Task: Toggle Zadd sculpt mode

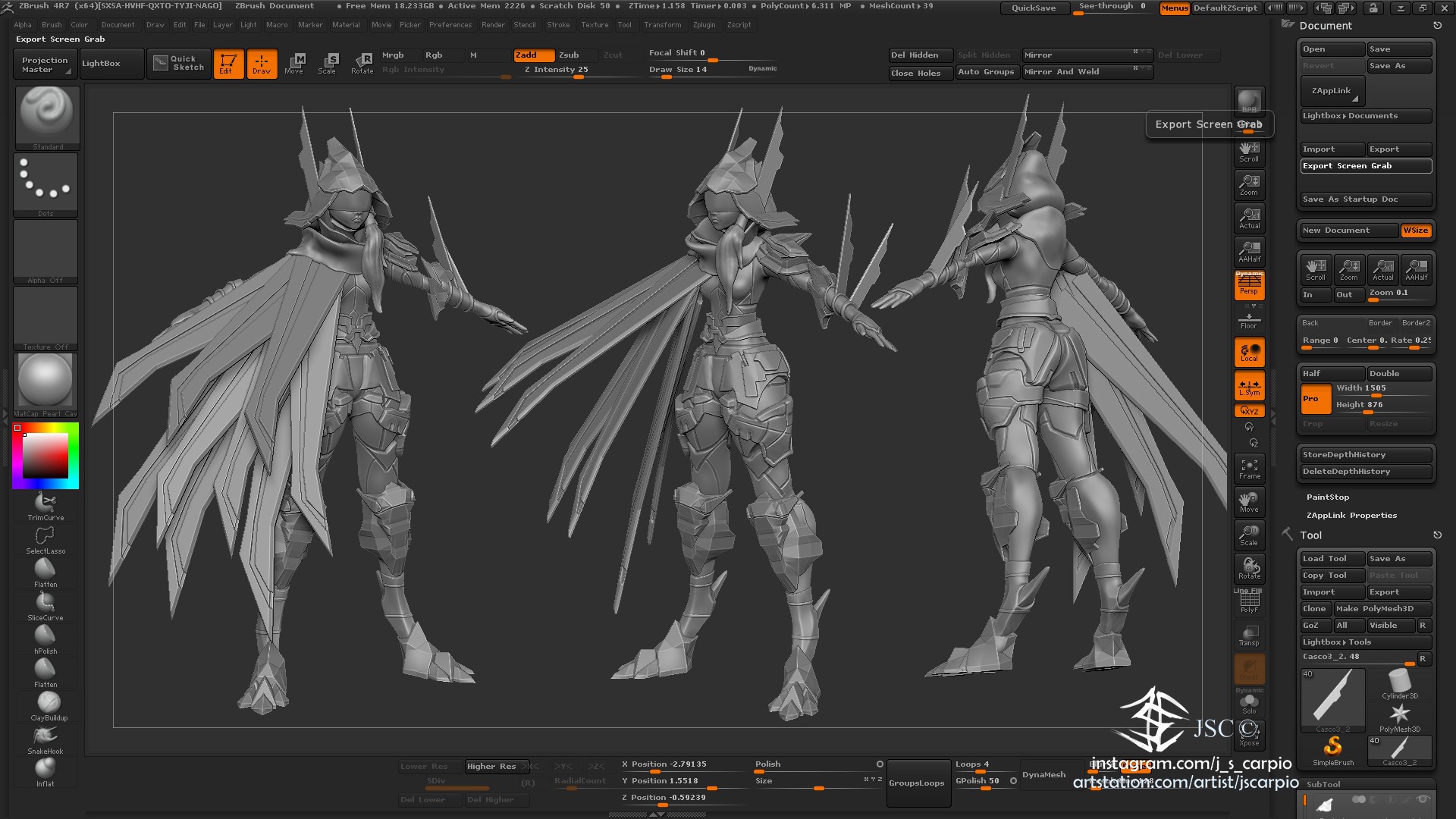Action: [x=534, y=55]
